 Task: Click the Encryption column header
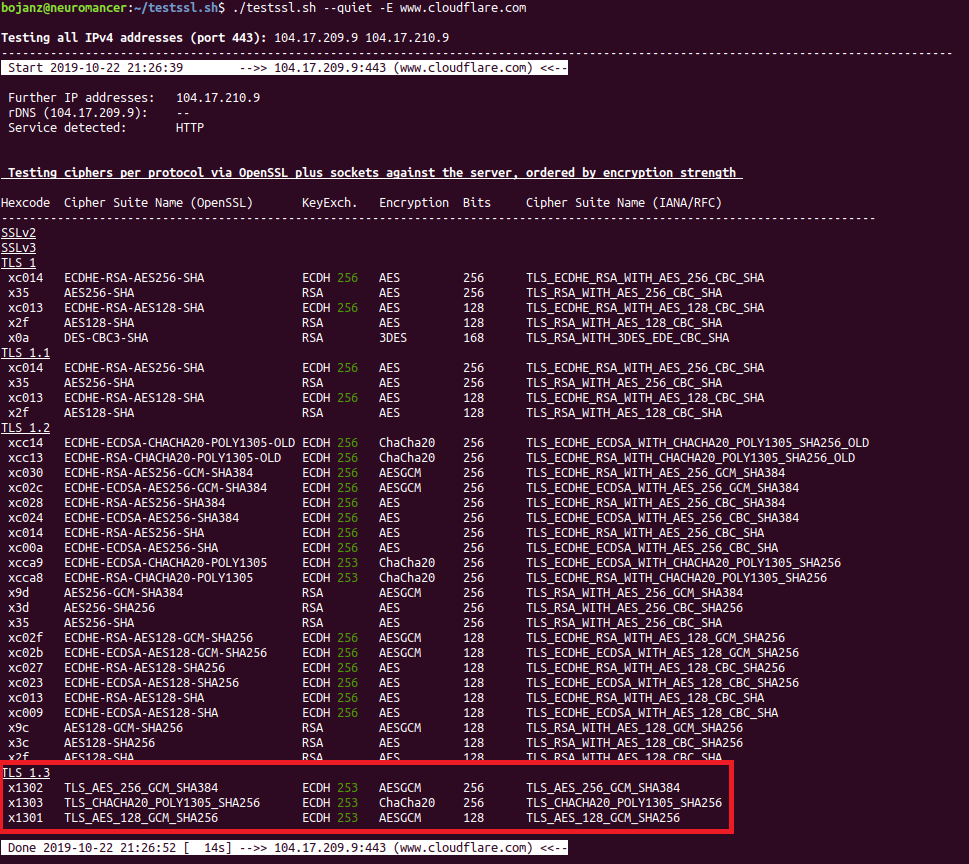point(413,203)
